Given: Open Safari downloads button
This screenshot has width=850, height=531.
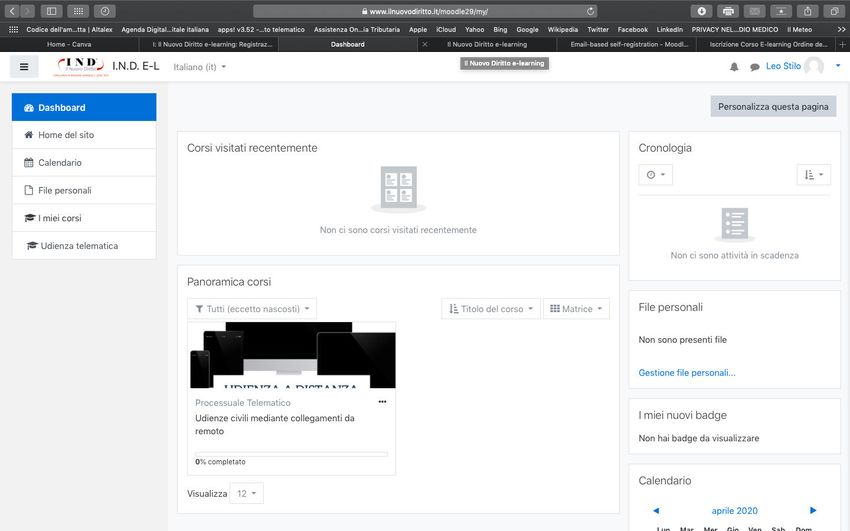Looking at the screenshot, I should [701, 11].
